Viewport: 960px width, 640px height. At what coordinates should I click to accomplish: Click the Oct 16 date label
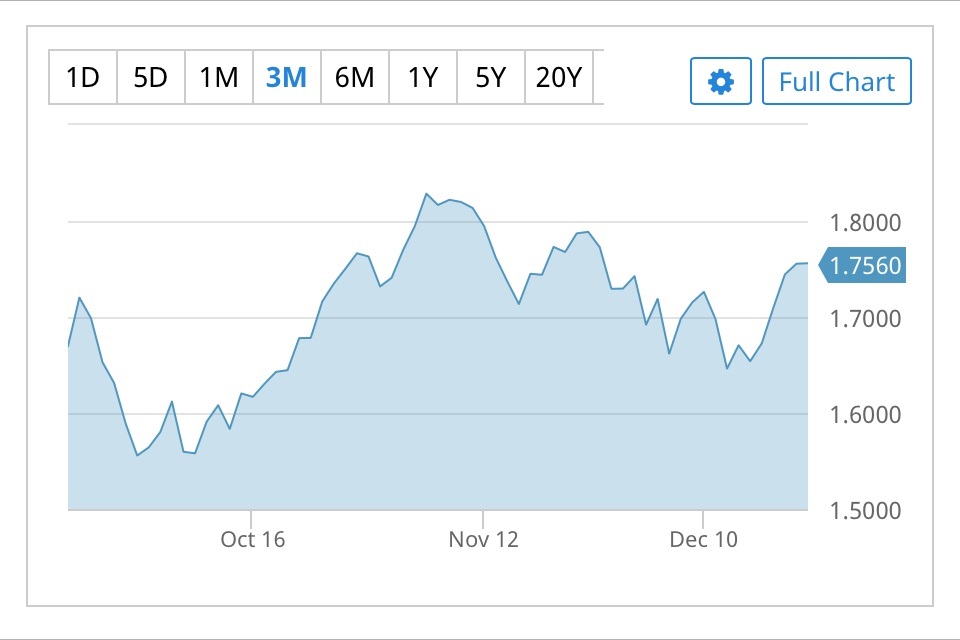pos(253,540)
